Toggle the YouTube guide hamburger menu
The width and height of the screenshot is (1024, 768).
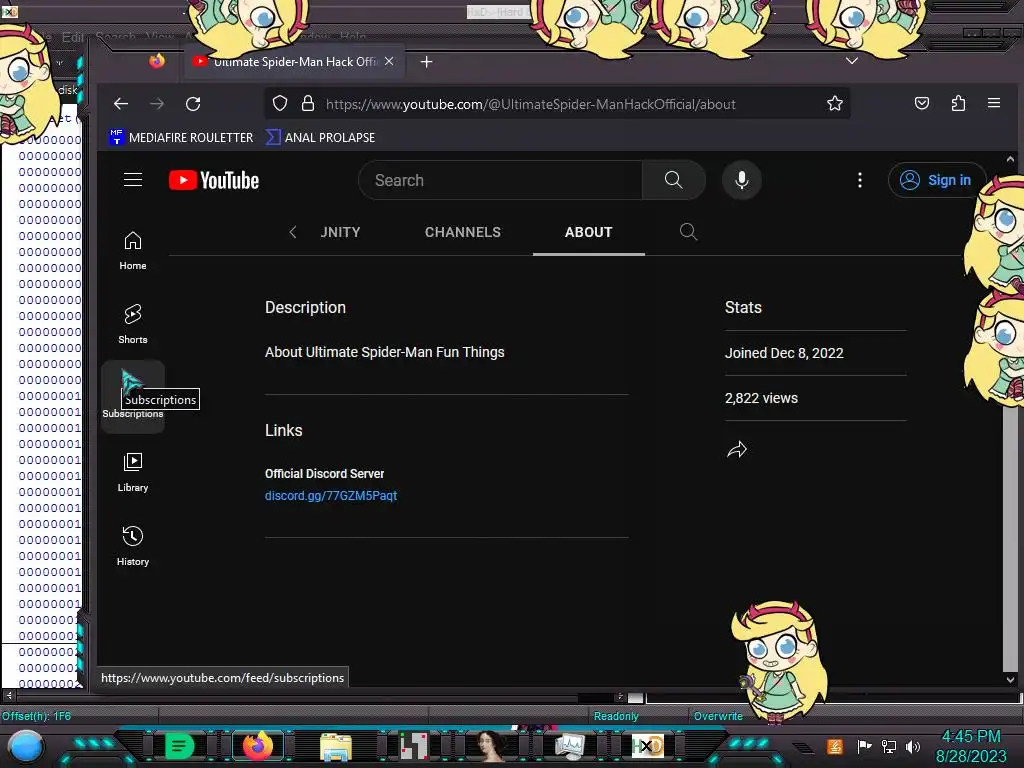pyautogui.click(x=133, y=180)
